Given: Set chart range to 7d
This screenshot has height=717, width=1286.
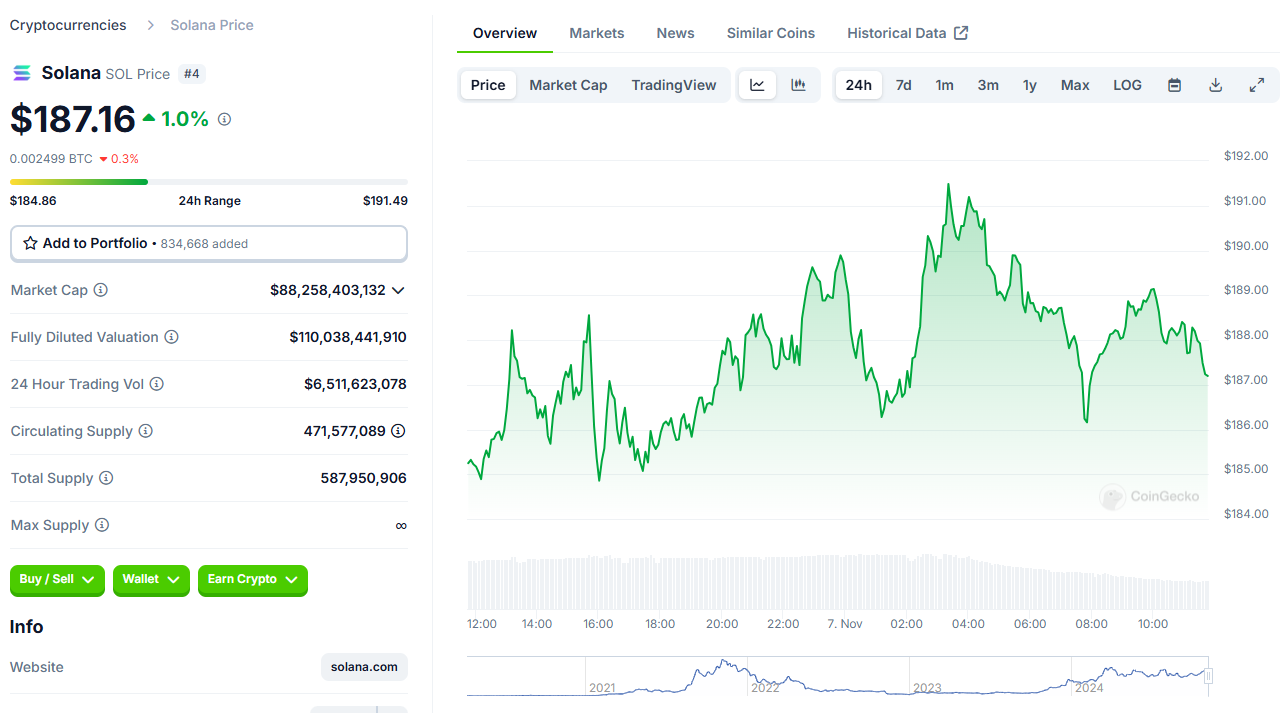Looking at the screenshot, I should tap(904, 85).
